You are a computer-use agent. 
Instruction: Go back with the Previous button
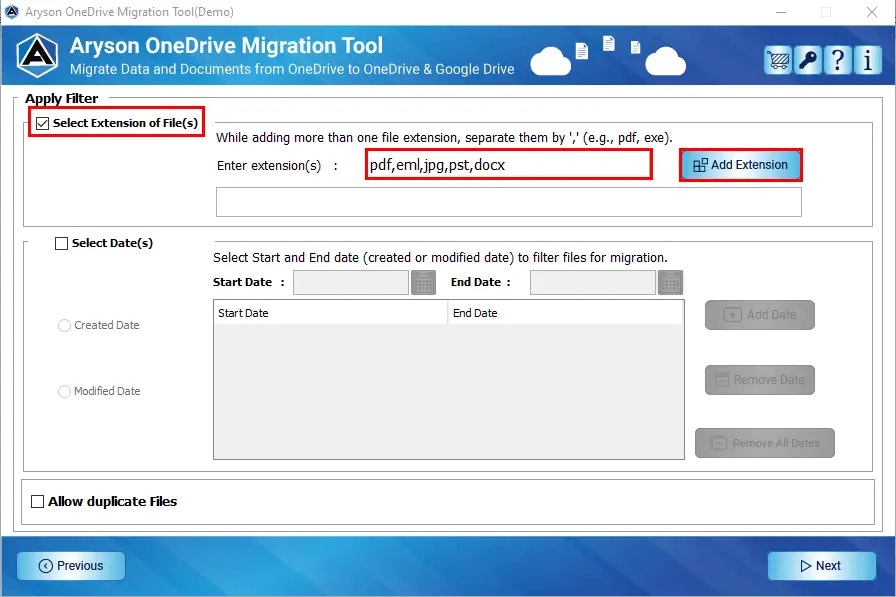(x=71, y=566)
